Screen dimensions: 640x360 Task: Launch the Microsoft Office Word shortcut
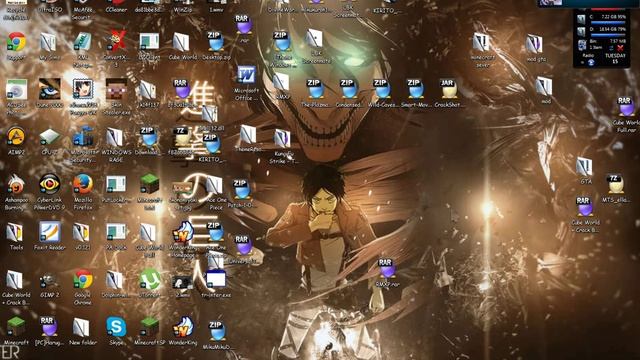[x=247, y=75]
